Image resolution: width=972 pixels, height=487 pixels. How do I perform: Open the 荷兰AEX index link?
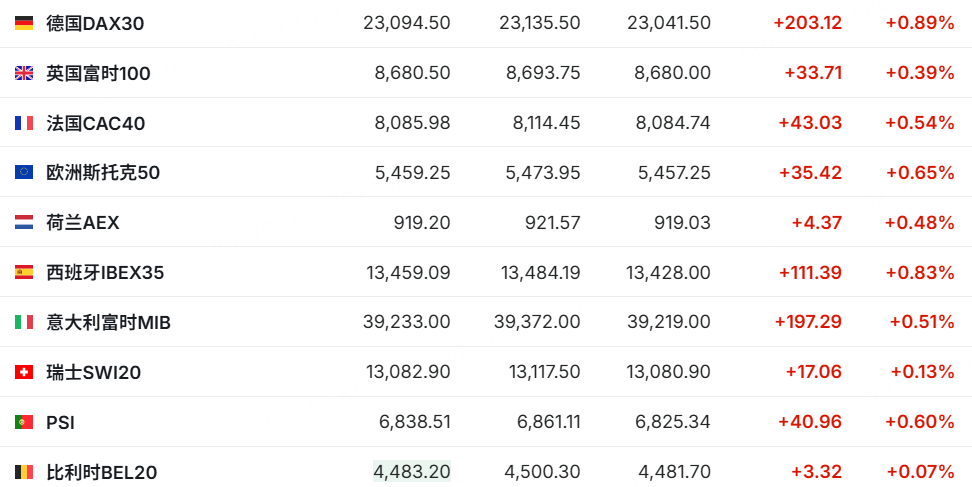[82, 223]
